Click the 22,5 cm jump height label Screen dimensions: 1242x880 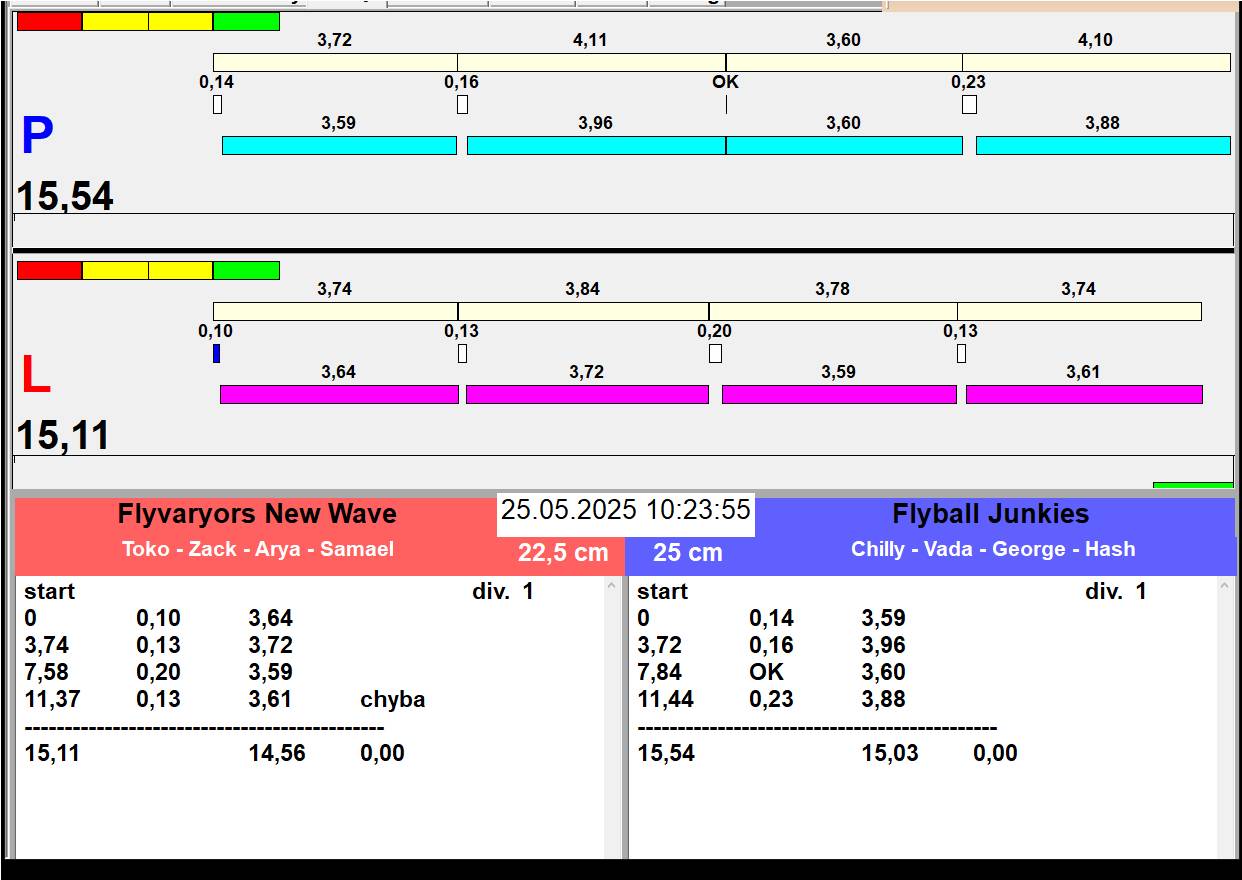click(x=563, y=553)
